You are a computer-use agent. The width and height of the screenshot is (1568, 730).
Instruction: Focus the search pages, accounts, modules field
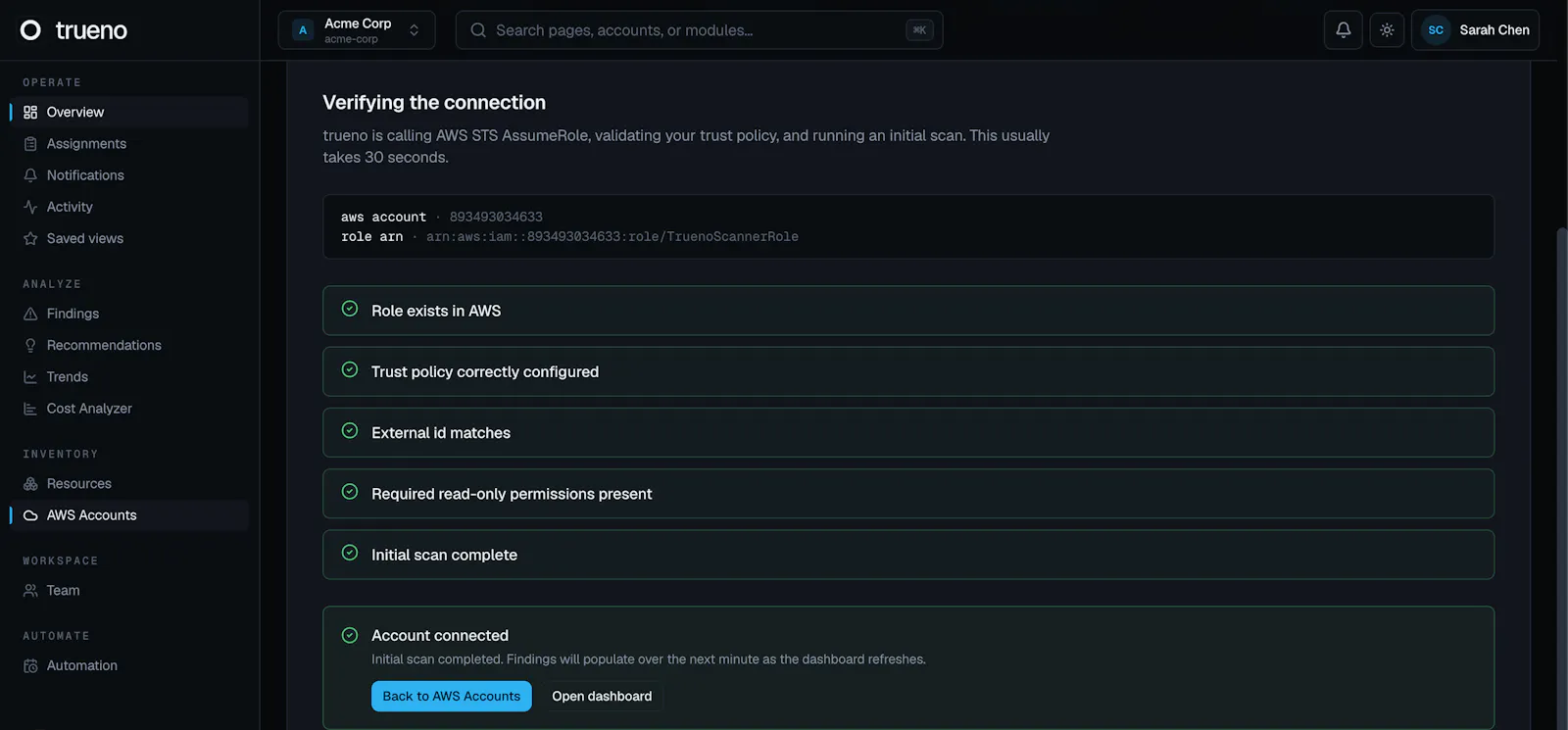(699, 30)
